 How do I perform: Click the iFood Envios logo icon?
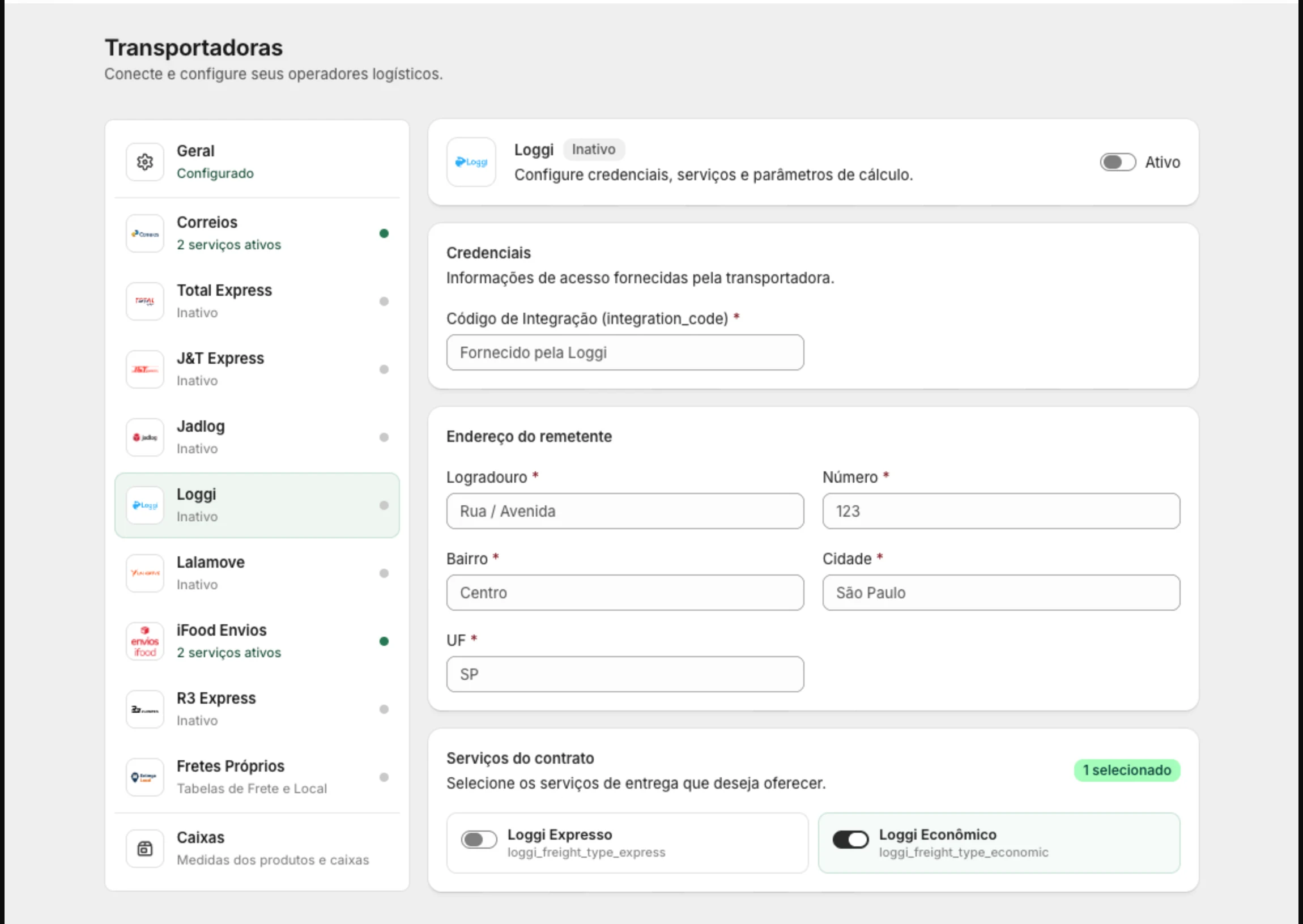[x=145, y=641]
